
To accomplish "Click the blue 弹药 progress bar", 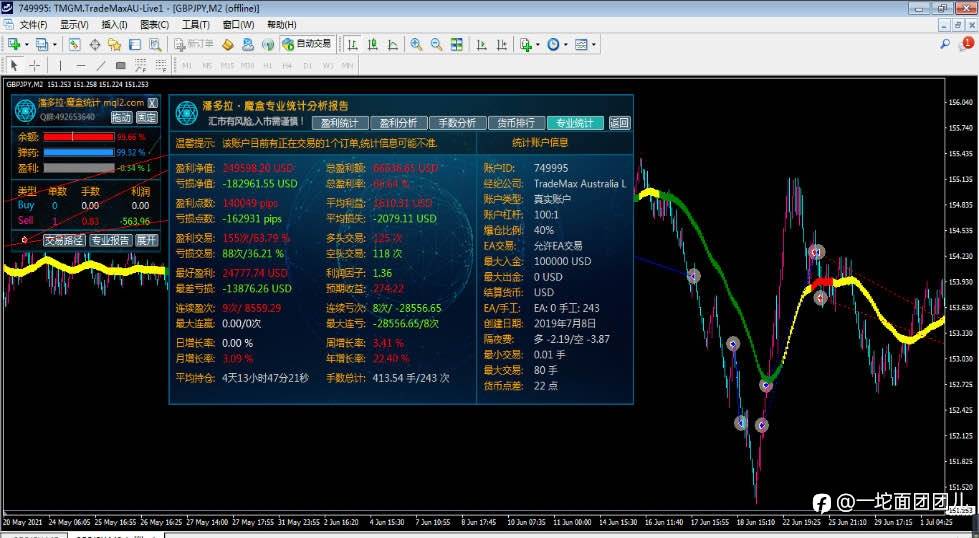I will (x=79, y=152).
